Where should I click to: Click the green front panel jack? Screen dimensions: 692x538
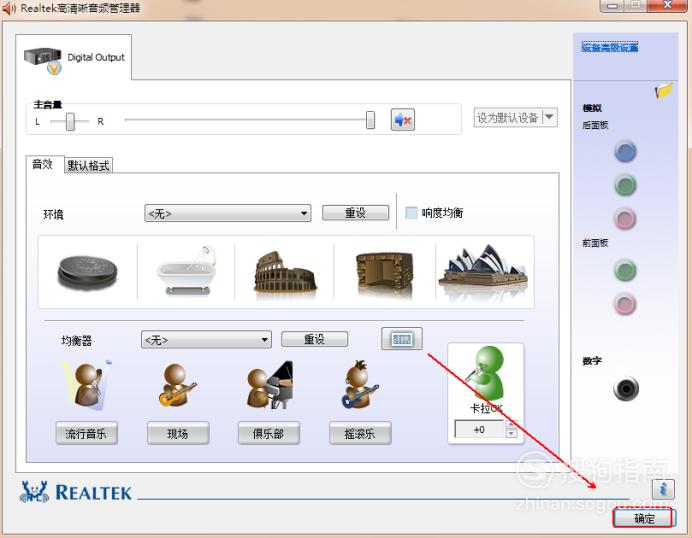[625, 271]
